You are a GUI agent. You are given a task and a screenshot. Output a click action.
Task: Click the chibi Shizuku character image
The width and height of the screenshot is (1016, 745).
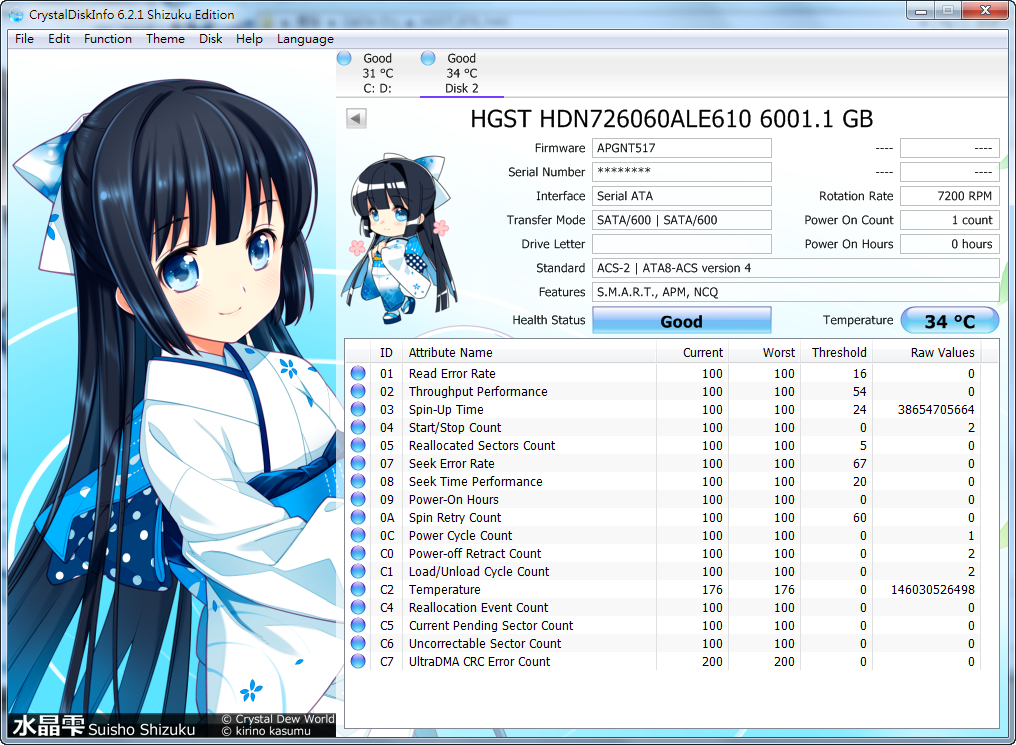pos(393,236)
